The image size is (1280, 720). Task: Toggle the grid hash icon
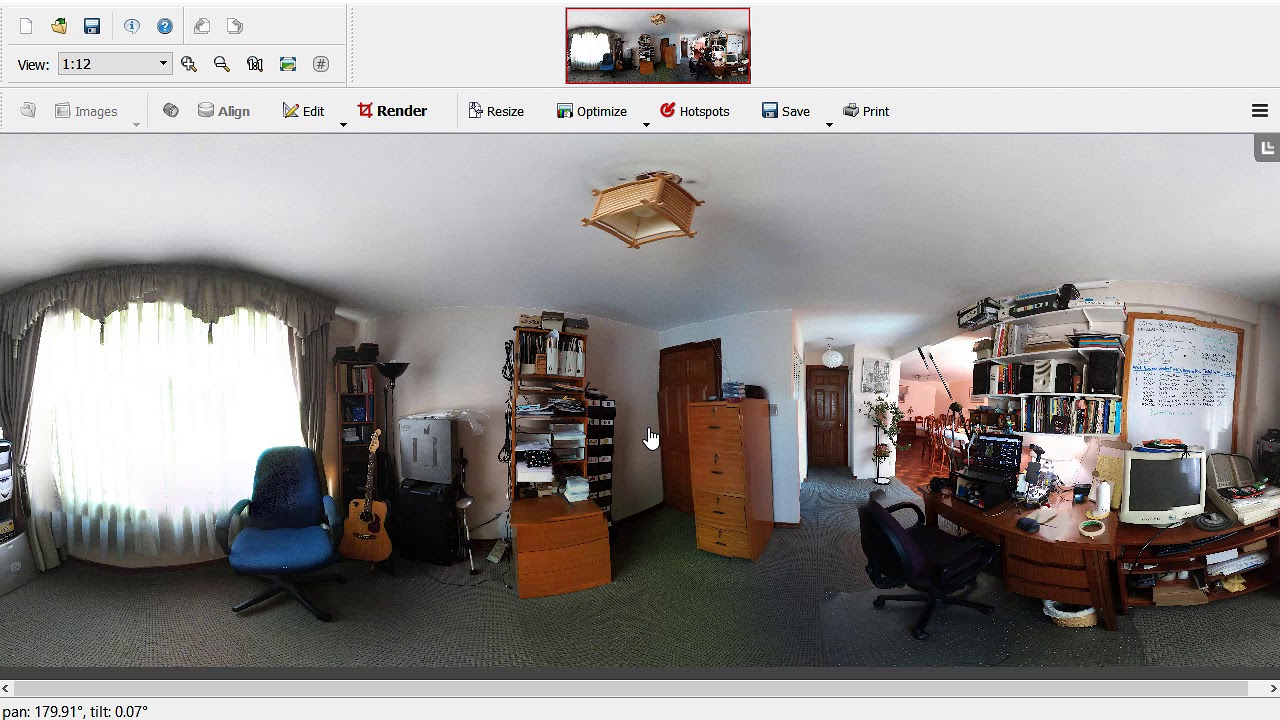[x=321, y=64]
